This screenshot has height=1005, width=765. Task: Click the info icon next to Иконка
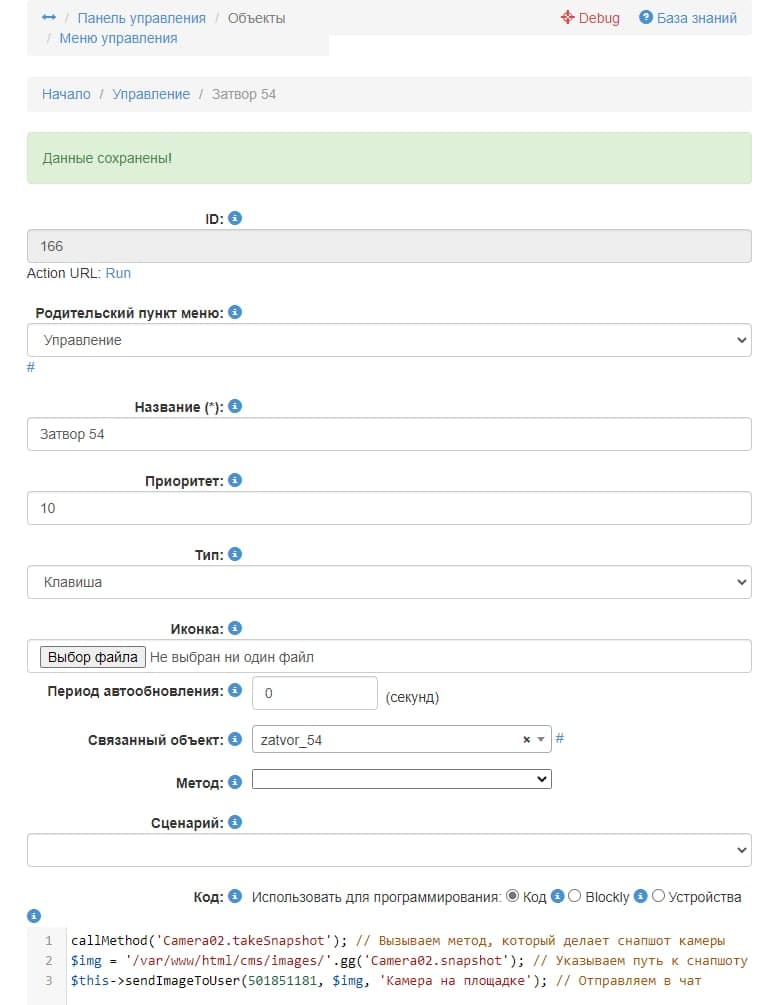pos(235,629)
